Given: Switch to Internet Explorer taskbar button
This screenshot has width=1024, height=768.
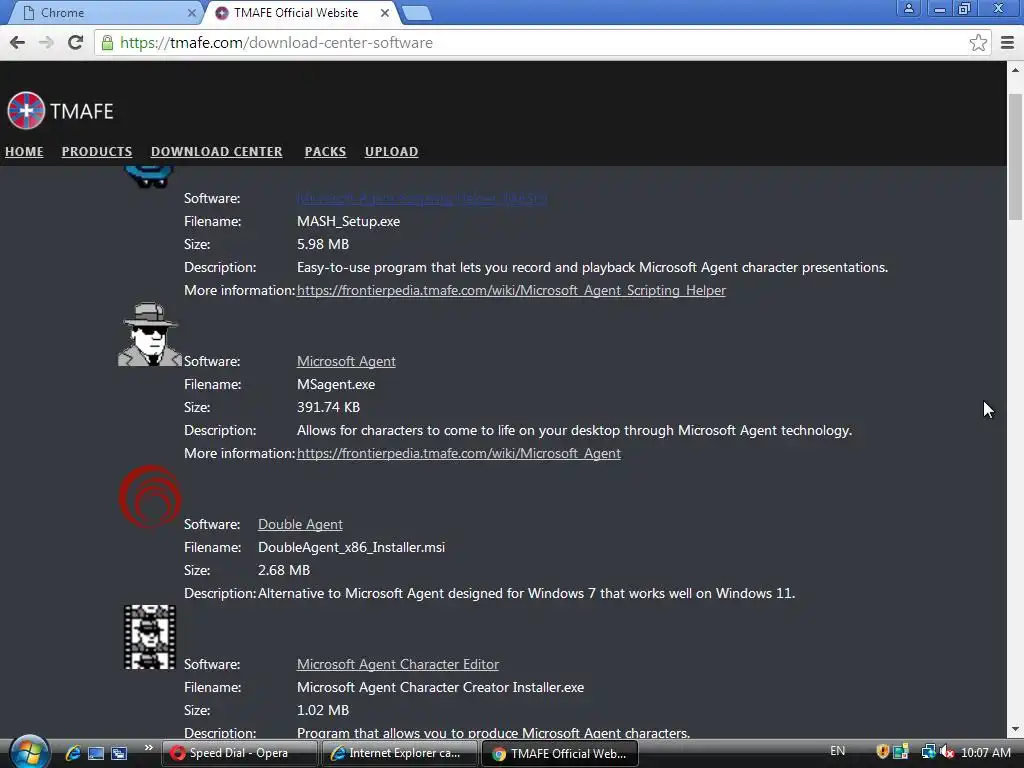Looking at the screenshot, I should click(400, 753).
